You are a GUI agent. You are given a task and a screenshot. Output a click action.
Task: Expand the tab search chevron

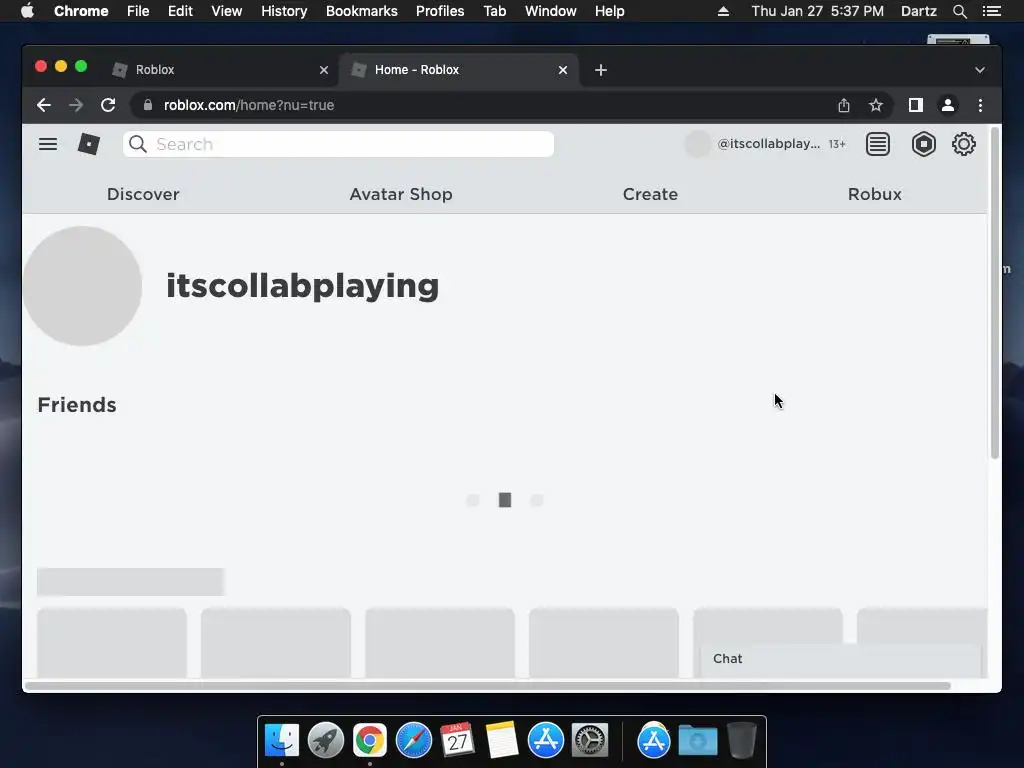point(980,70)
